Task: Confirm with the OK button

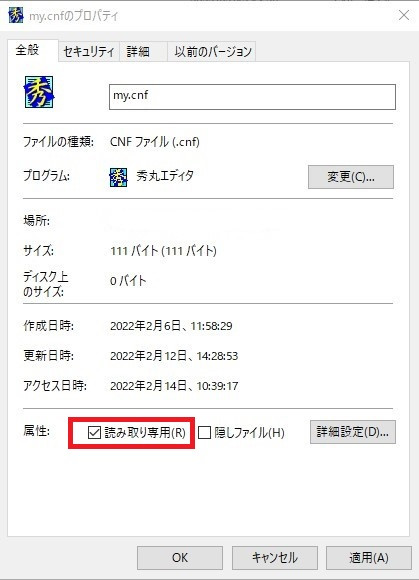Action: click(x=180, y=557)
